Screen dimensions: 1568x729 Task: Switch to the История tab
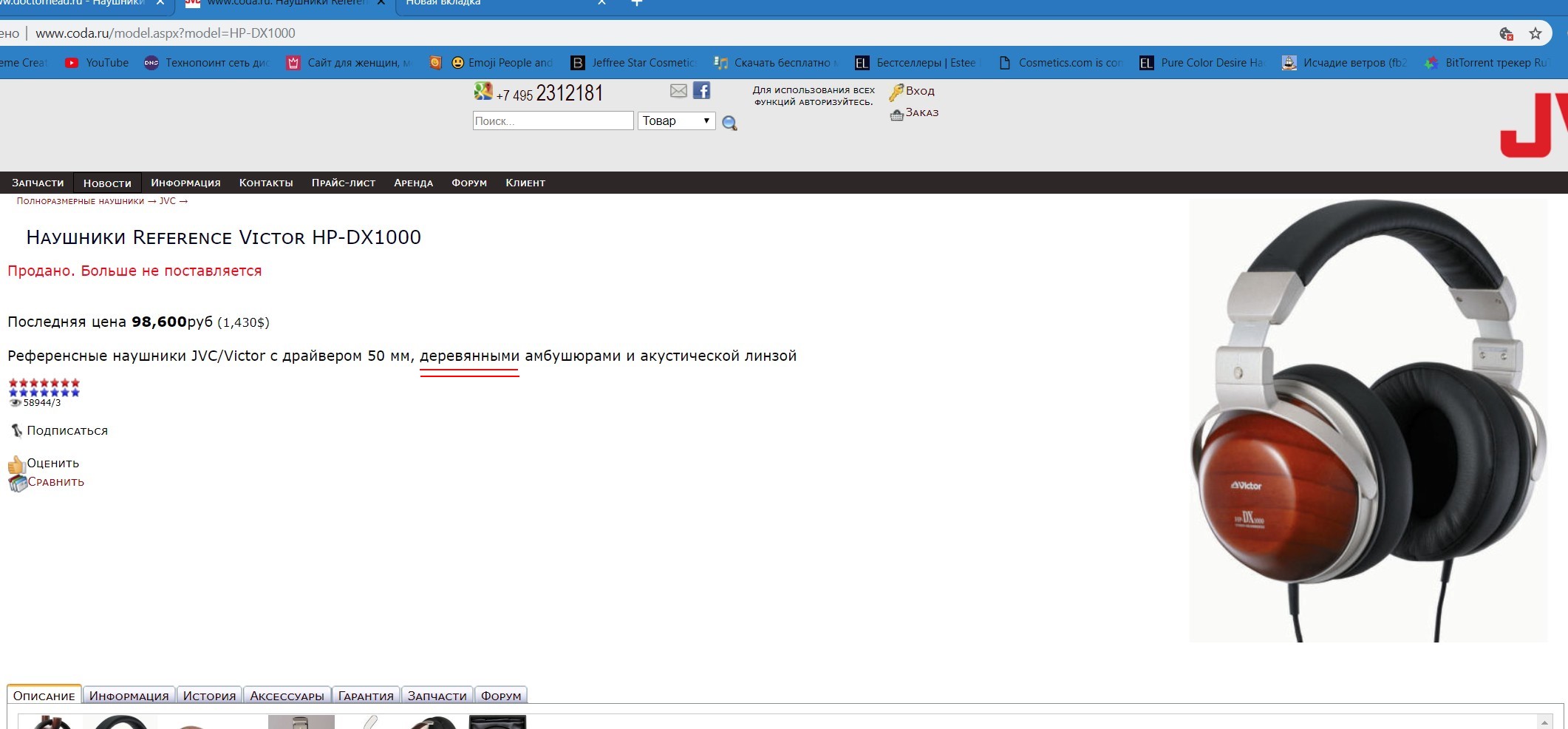(209, 696)
